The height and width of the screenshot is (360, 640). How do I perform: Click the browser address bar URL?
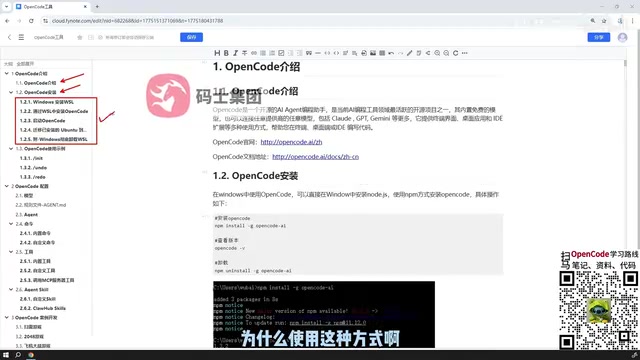(138, 21)
